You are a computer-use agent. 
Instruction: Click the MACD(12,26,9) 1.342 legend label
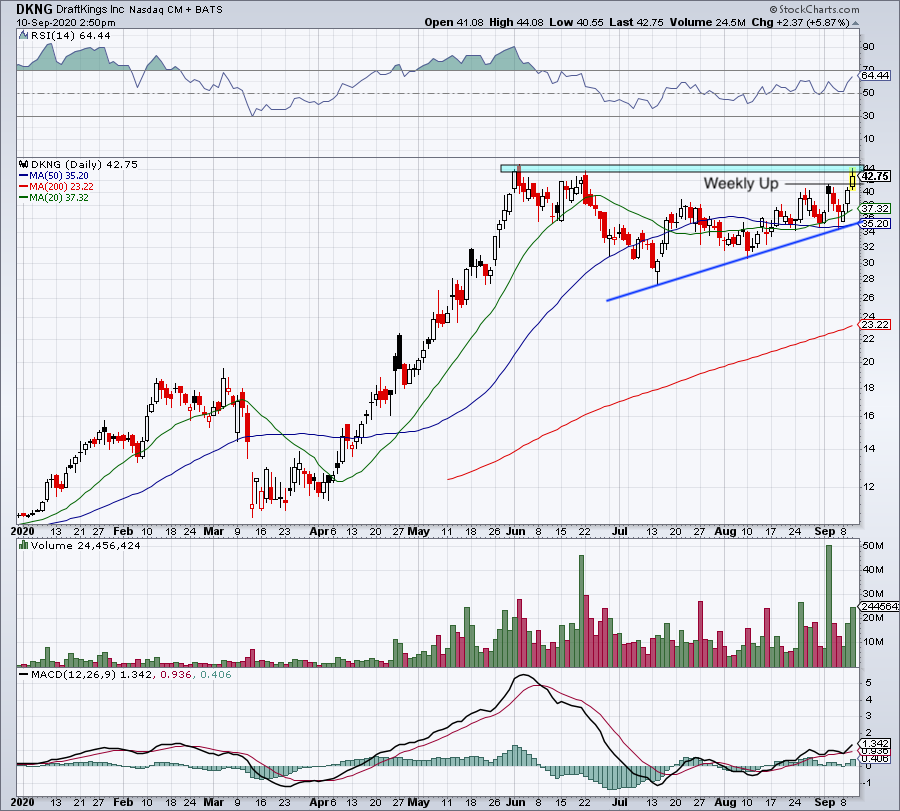pos(92,674)
